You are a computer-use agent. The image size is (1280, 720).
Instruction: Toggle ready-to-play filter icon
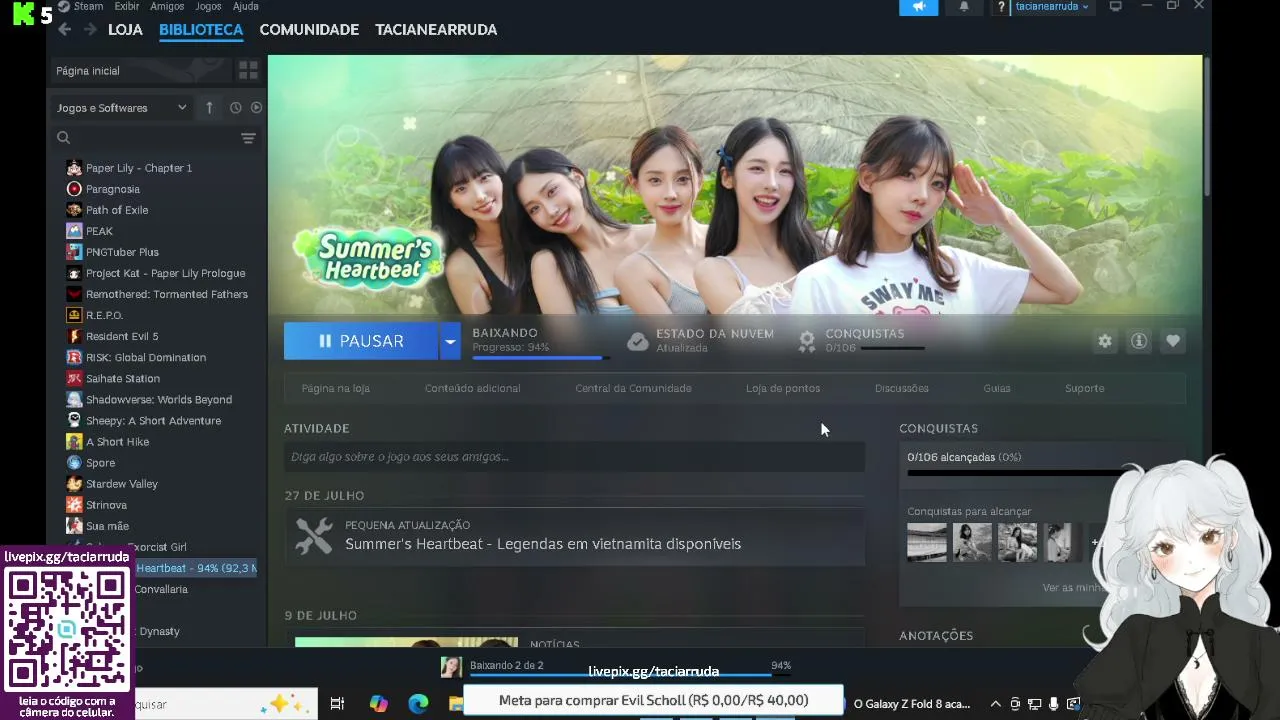pos(257,108)
